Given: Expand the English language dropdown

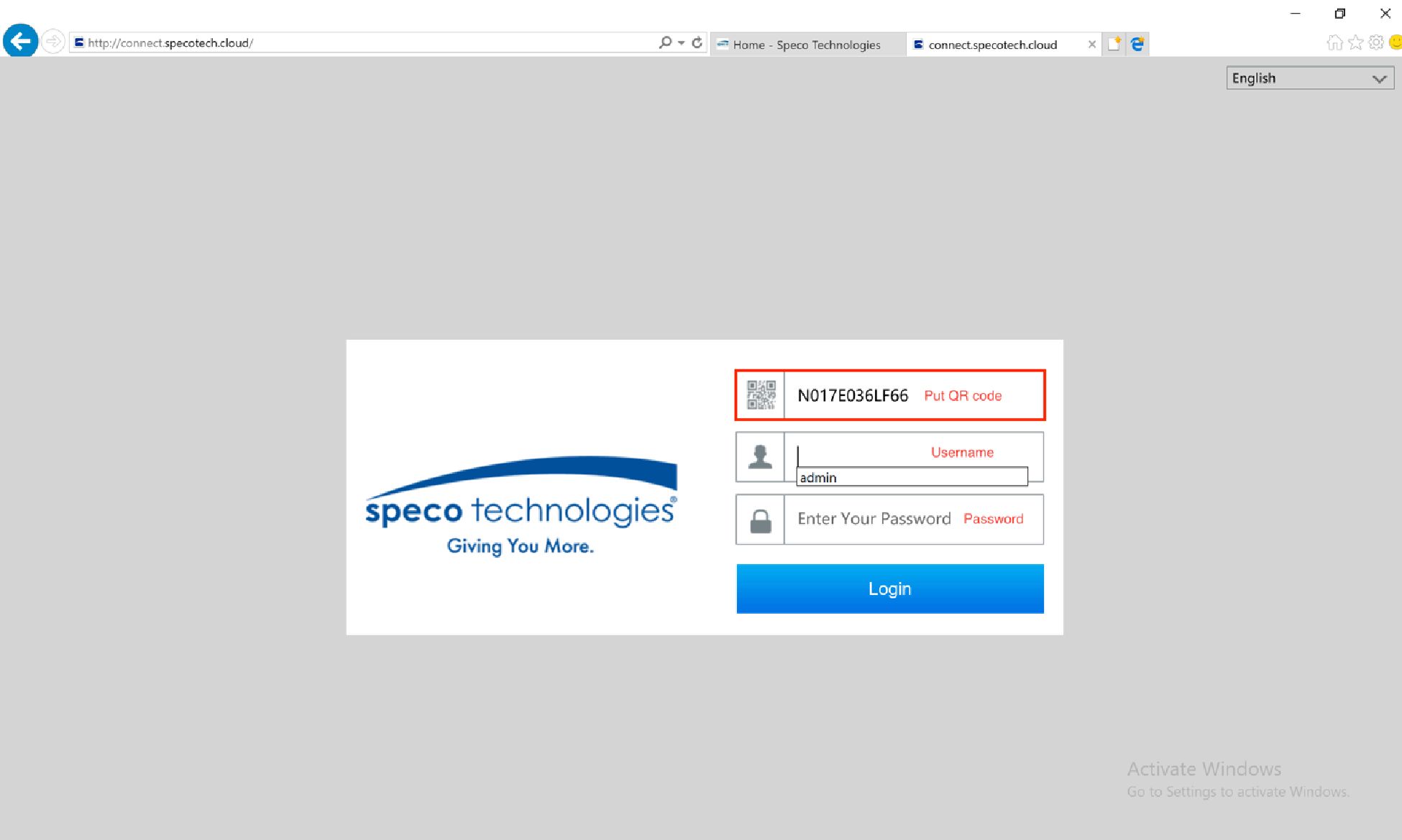Looking at the screenshot, I should point(1310,78).
